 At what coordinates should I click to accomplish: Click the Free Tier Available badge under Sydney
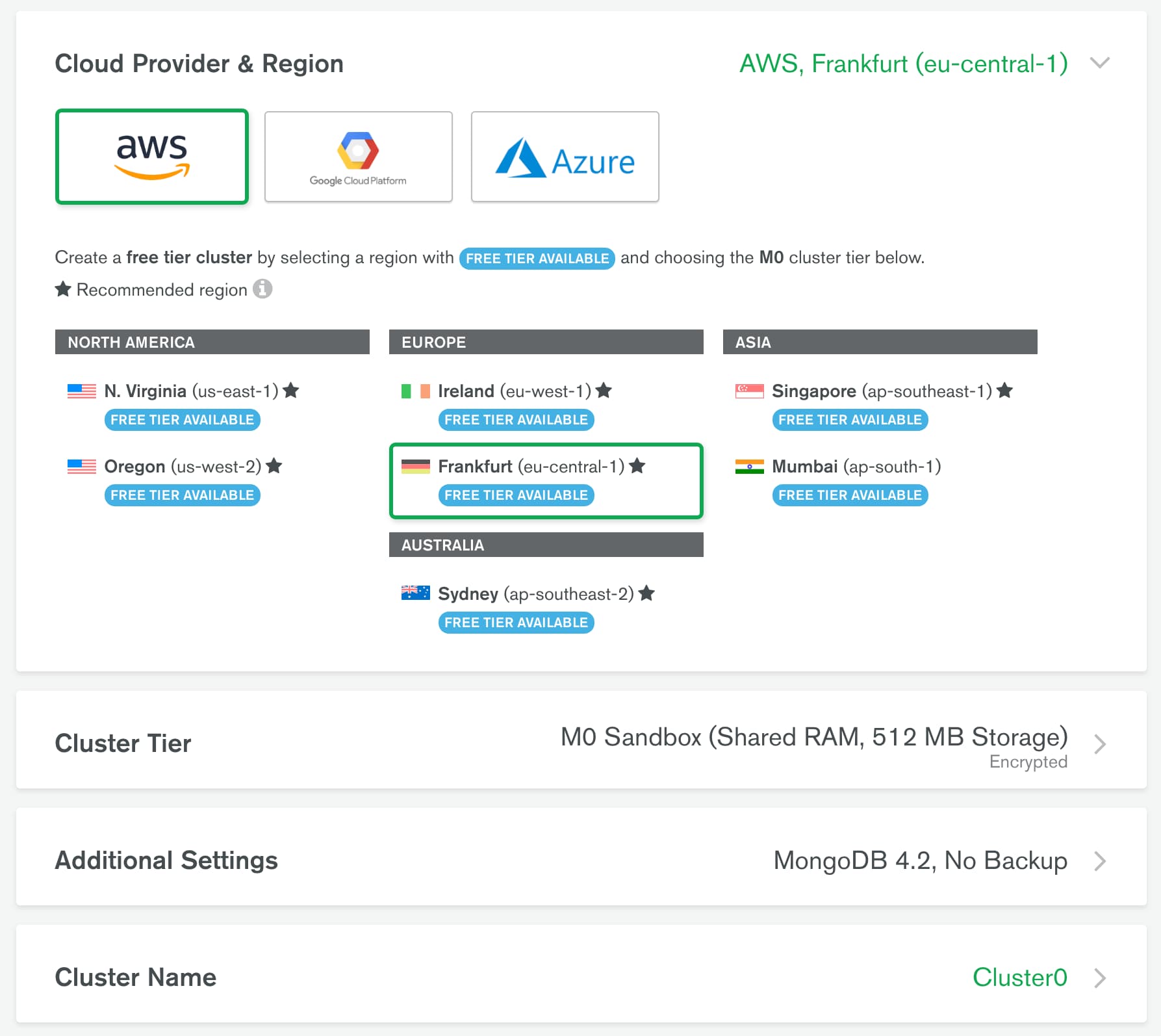coord(517,623)
